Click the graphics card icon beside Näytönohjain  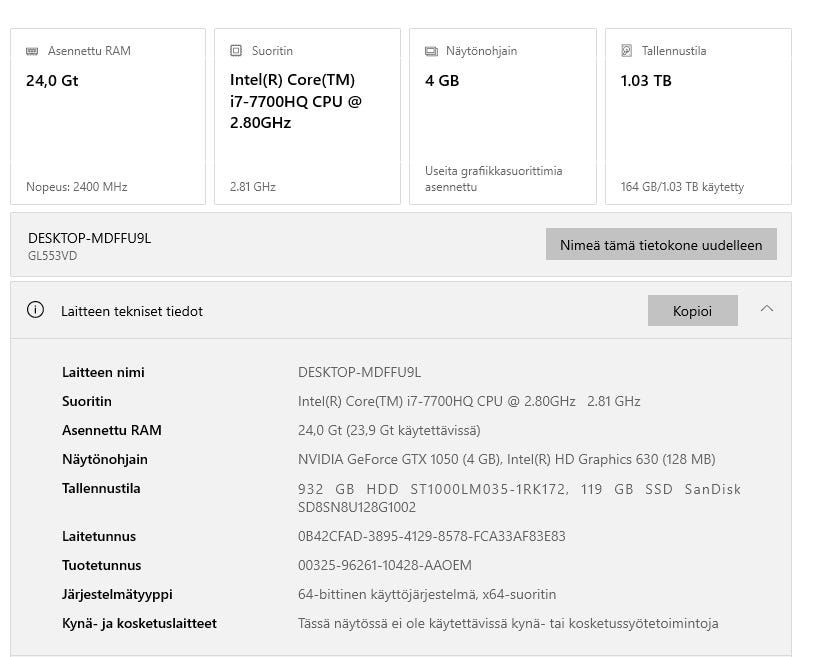coord(431,51)
